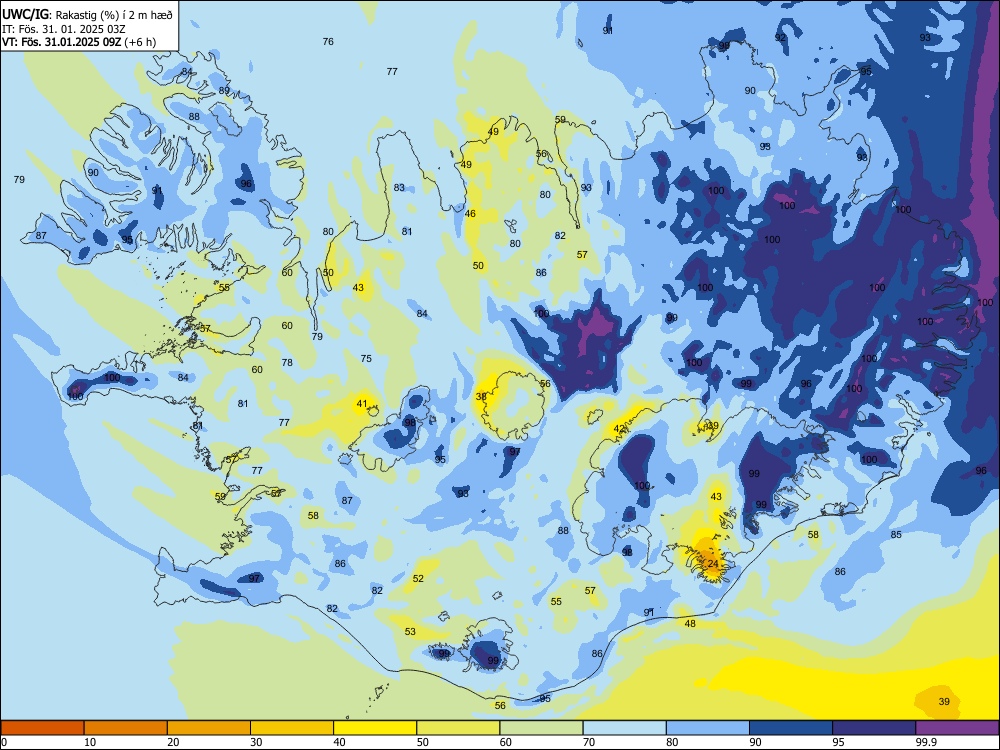Click the '24' humidity value on the map

pos(713,564)
